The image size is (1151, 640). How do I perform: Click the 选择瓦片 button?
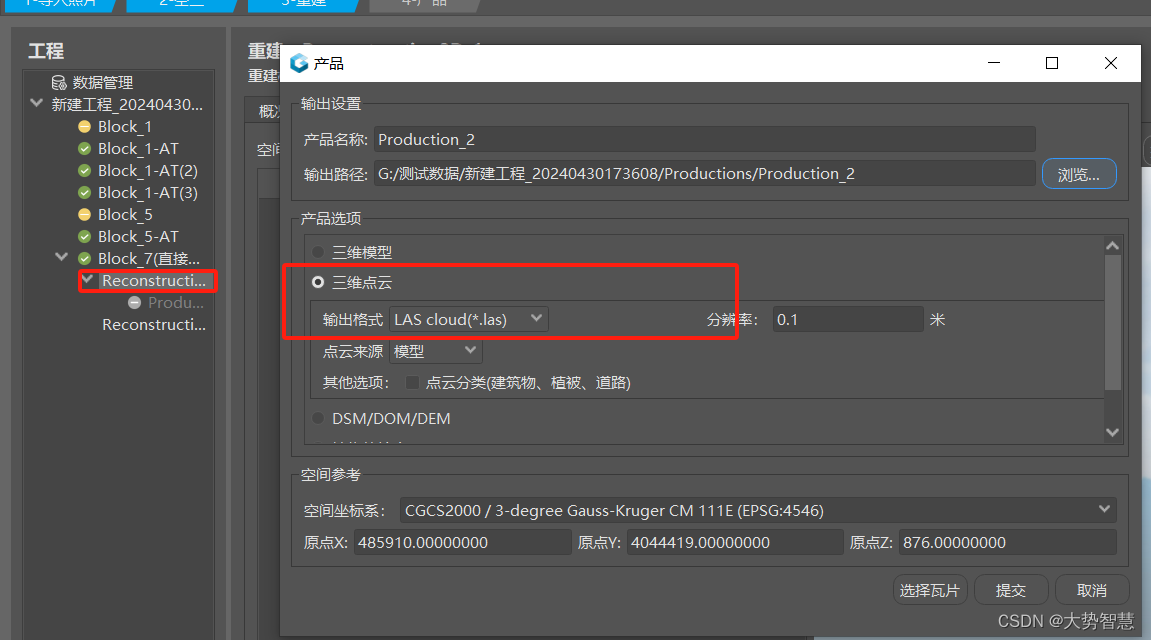click(x=930, y=590)
